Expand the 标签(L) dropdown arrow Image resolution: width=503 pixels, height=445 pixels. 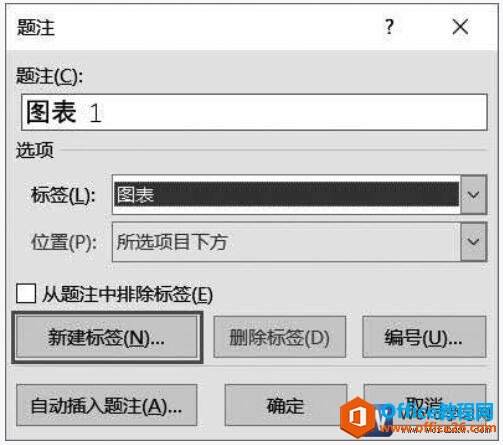pos(473,195)
